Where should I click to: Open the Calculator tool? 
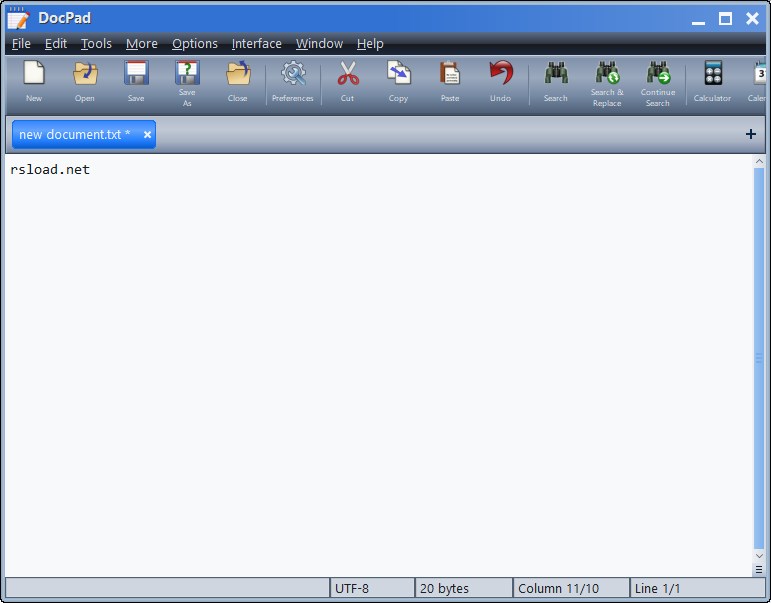pyautogui.click(x=712, y=81)
